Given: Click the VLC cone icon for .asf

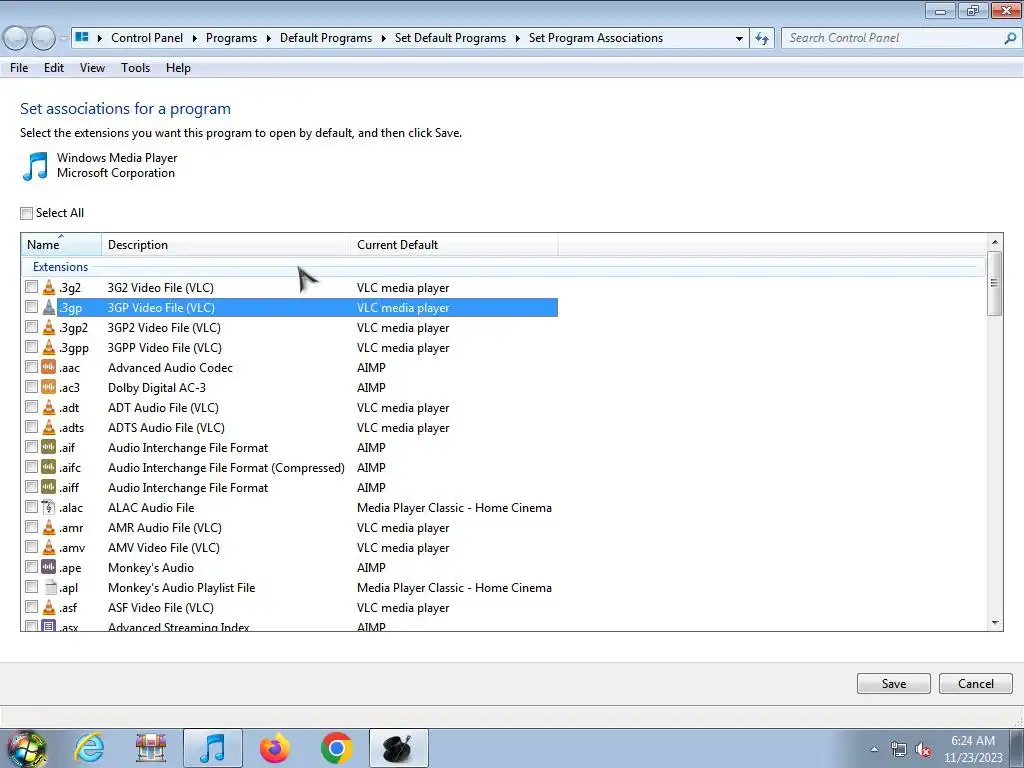Looking at the screenshot, I should 49,607.
